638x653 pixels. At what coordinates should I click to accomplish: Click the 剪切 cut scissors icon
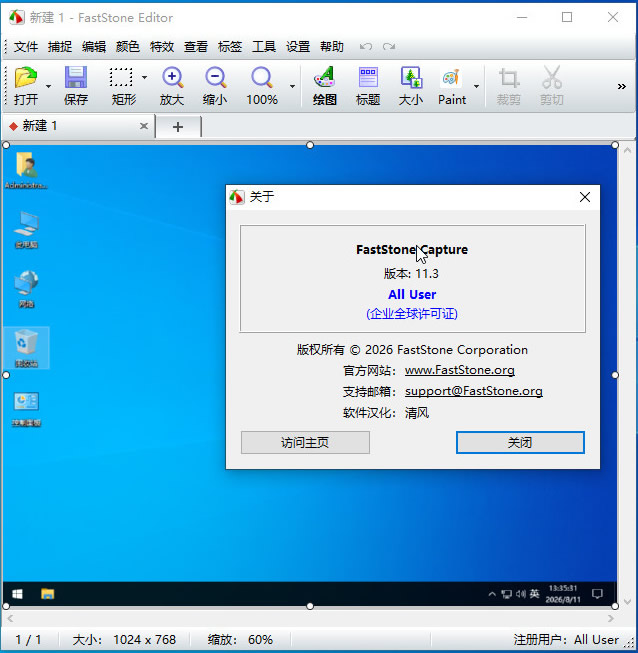pyautogui.click(x=552, y=85)
